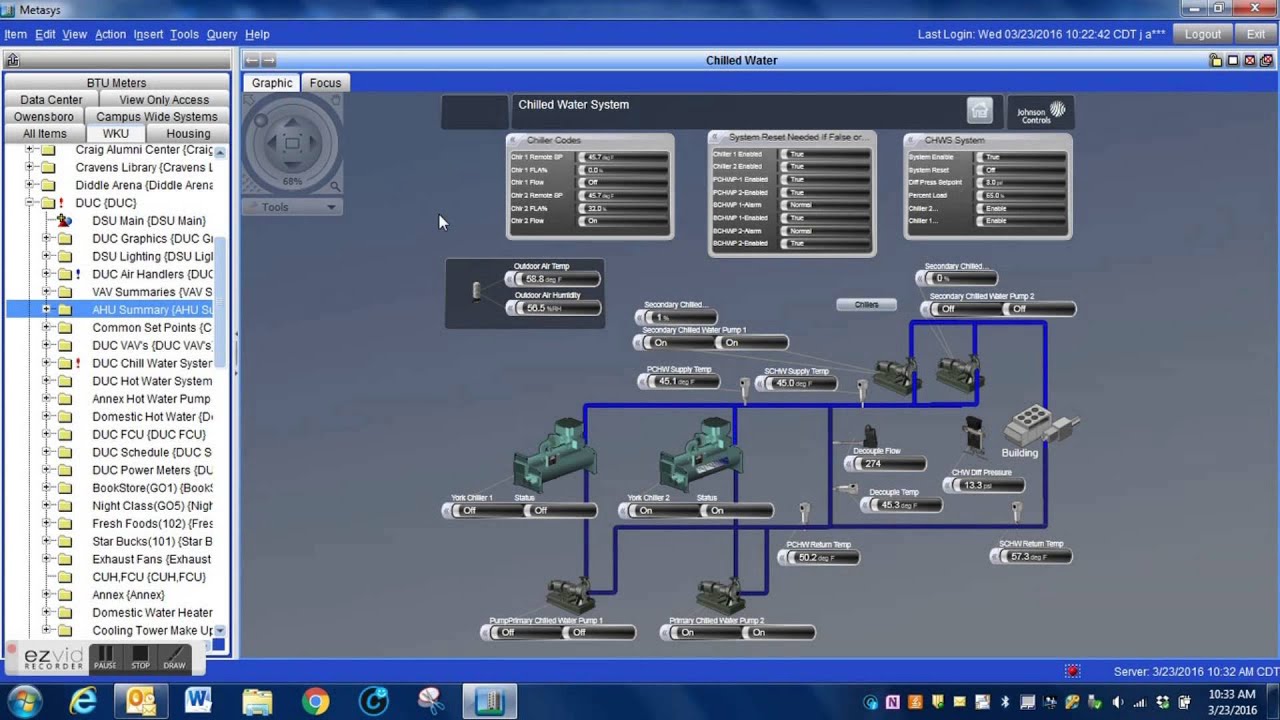Click the navigation tree root icon above tabs

click(x=12, y=60)
